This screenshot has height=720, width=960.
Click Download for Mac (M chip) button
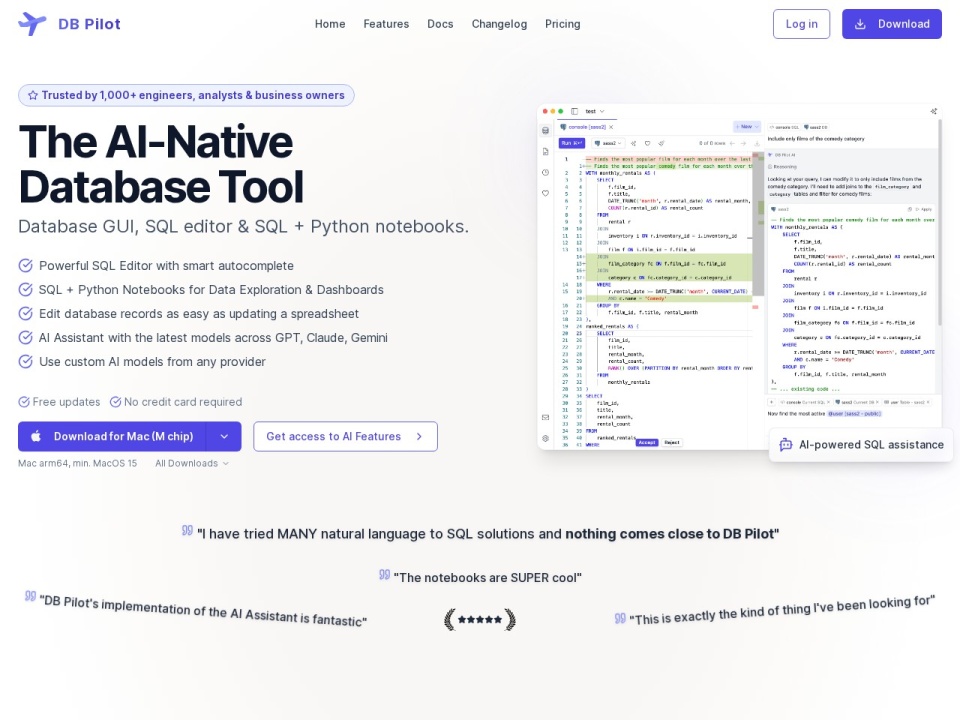[112, 437]
